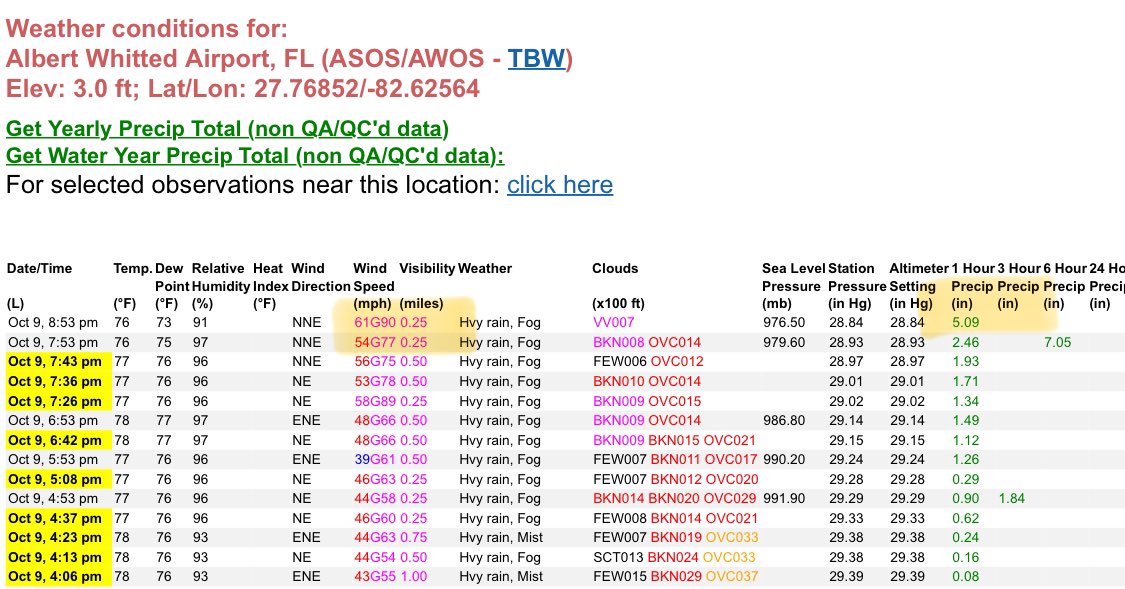Click the Heat Index column header

(x=268, y=277)
